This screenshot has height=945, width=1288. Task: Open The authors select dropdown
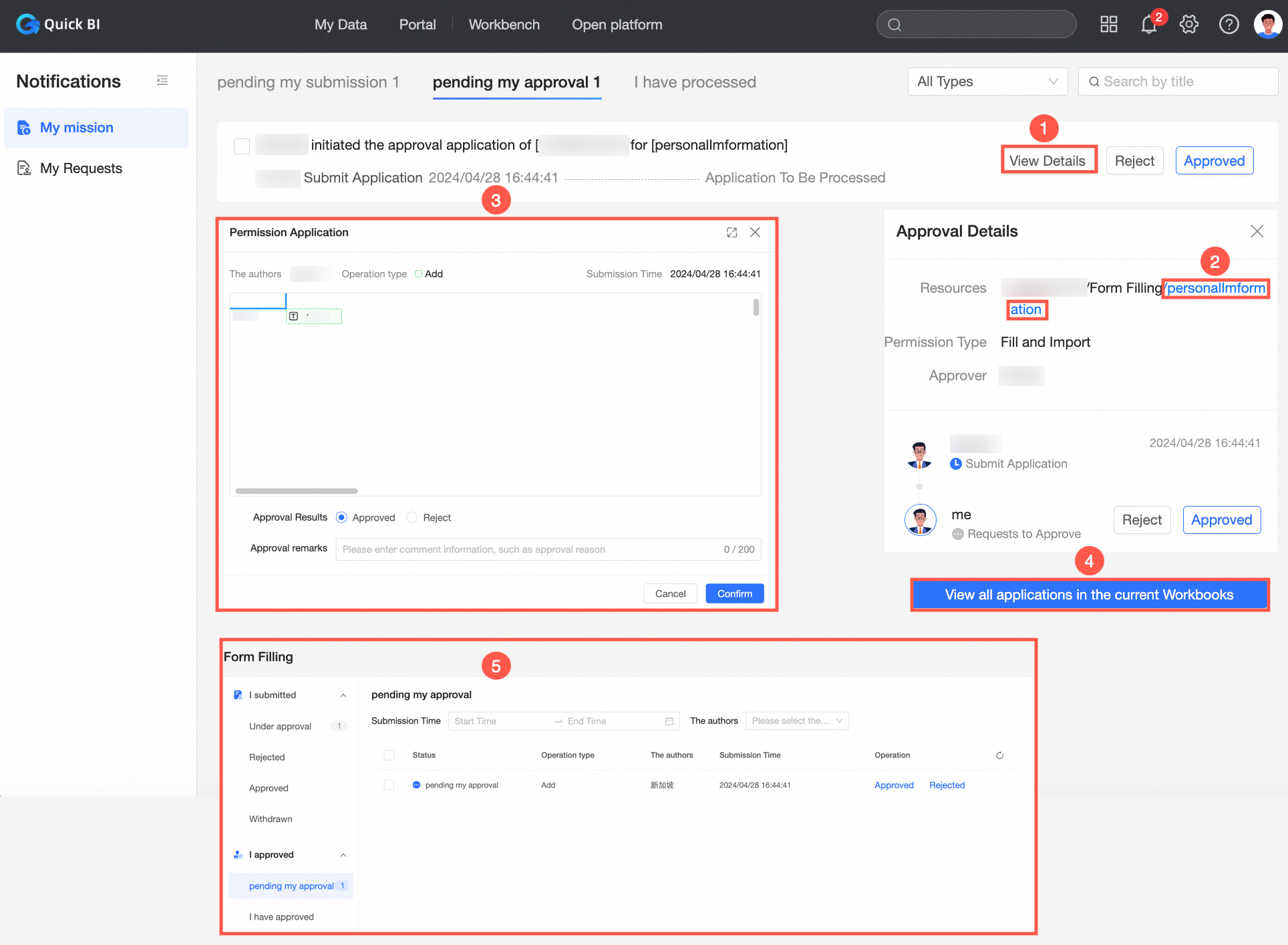click(796, 720)
